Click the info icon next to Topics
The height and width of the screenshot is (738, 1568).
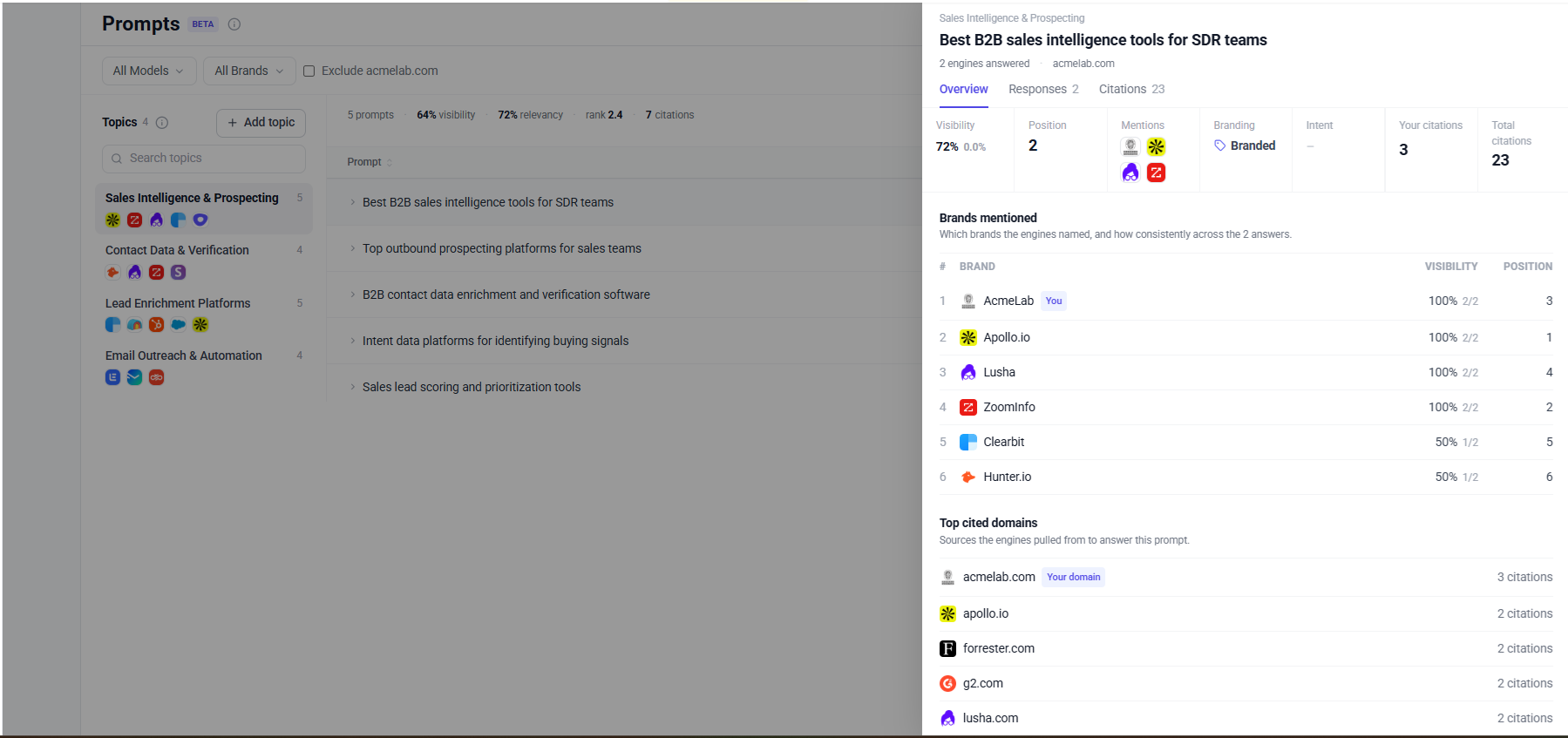click(x=162, y=123)
